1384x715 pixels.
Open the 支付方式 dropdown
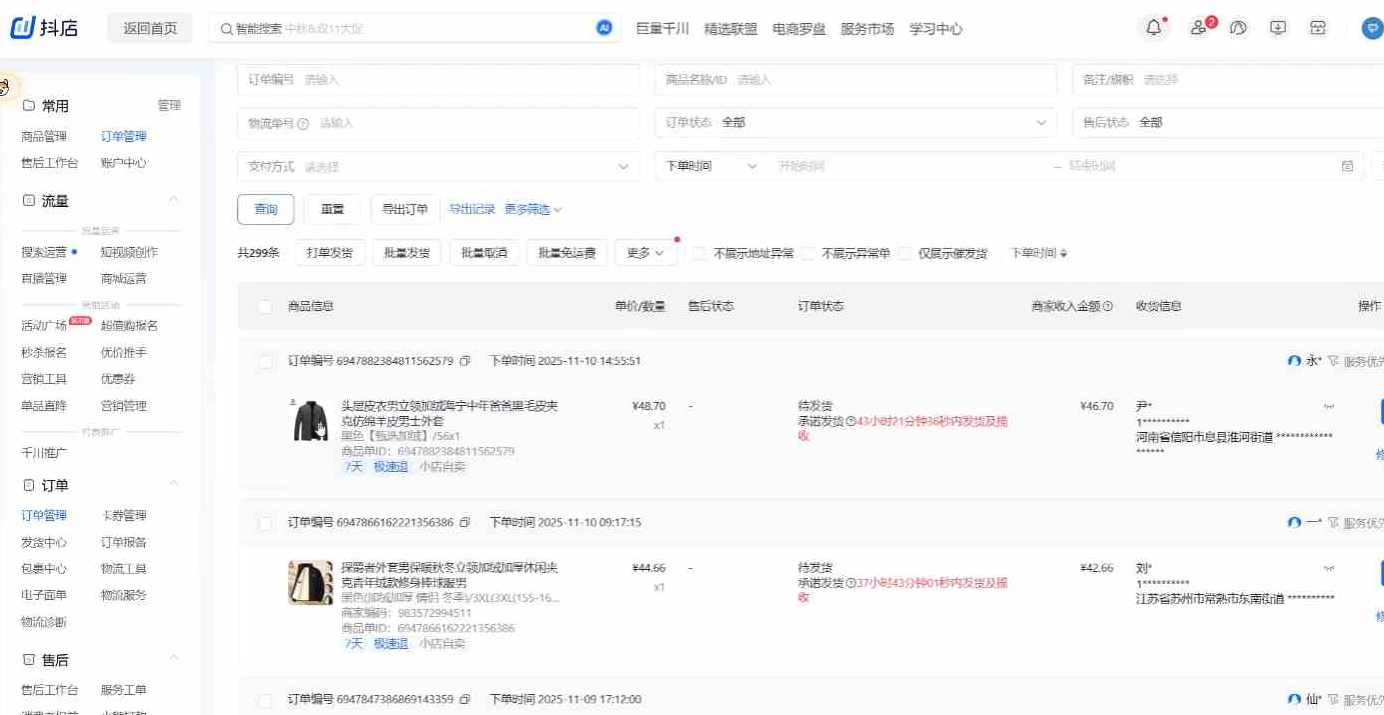pyautogui.click(x=437, y=165)
